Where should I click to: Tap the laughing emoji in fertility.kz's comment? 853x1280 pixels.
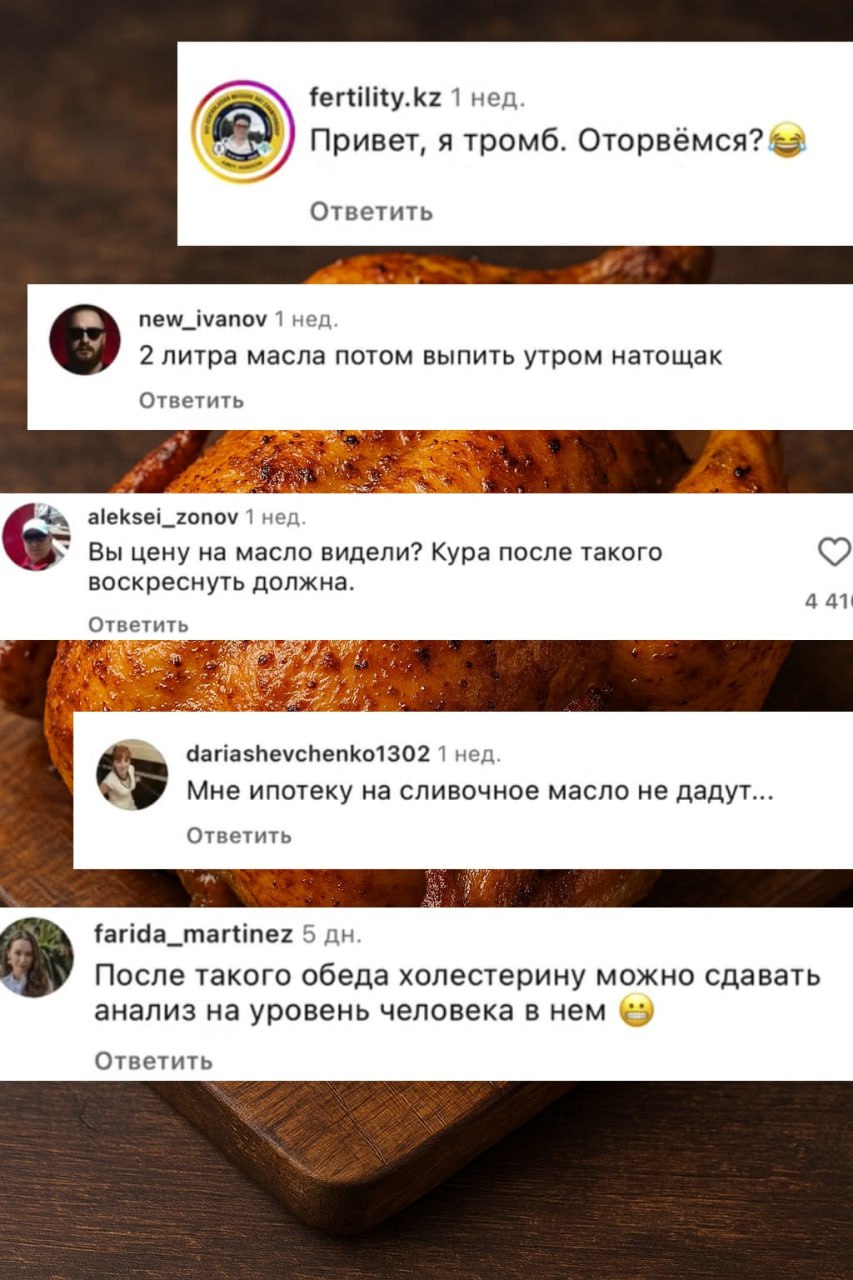click(x=787, y=140)
